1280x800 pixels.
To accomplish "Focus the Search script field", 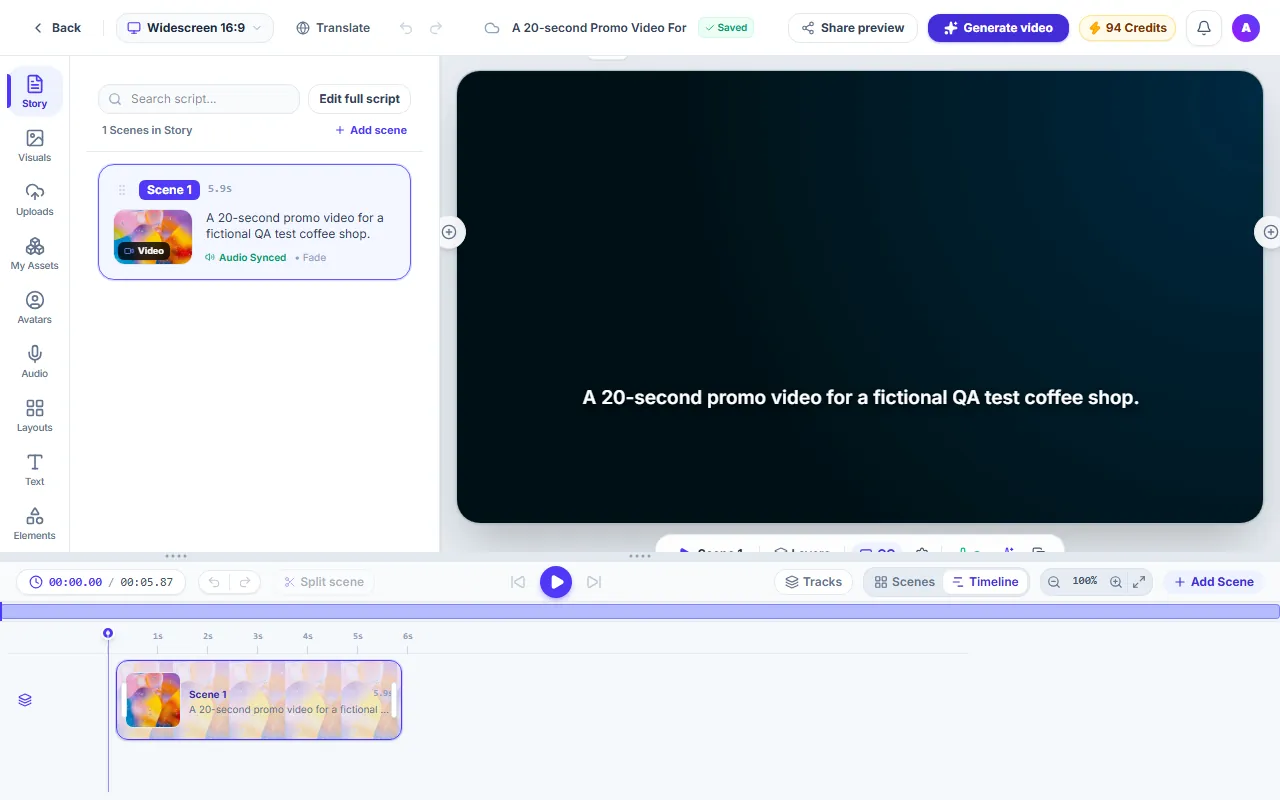I will tap(199, 99).
